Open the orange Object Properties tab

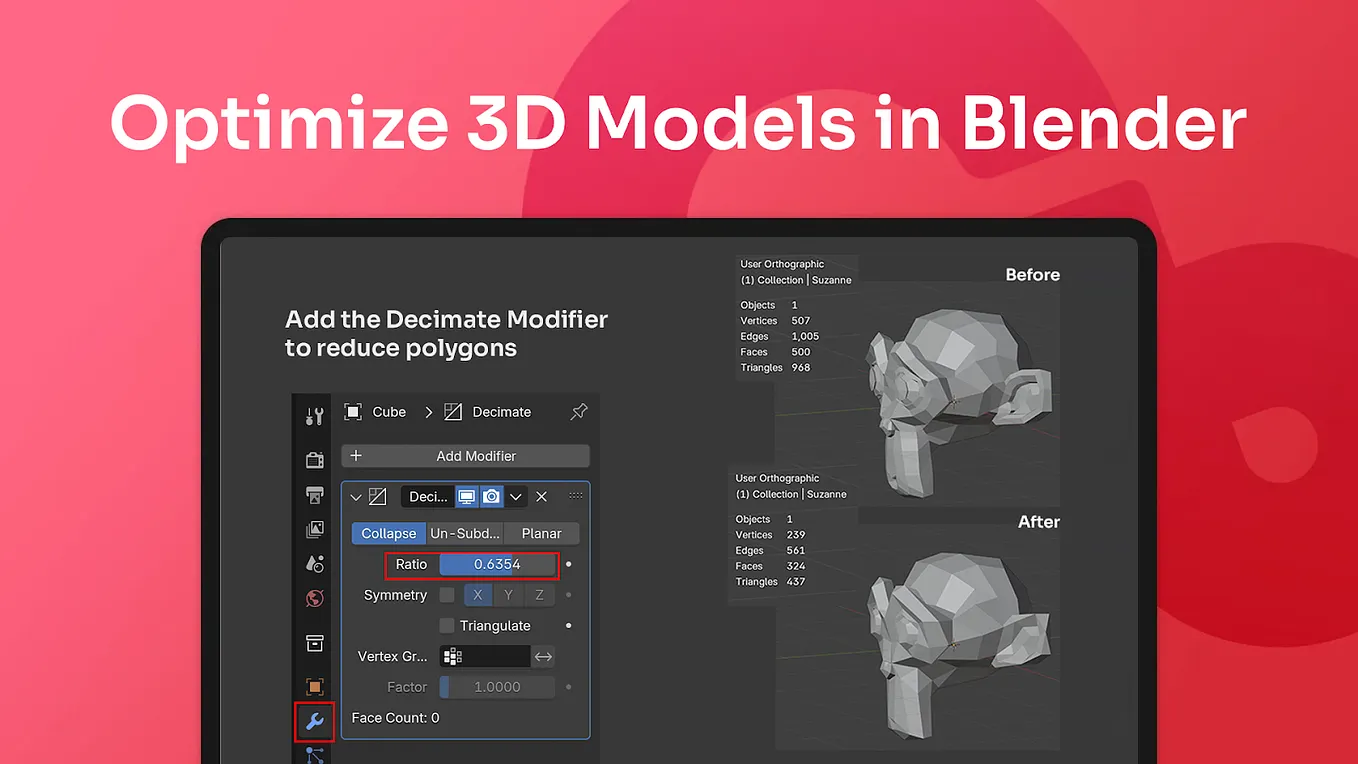click(314, 686)
